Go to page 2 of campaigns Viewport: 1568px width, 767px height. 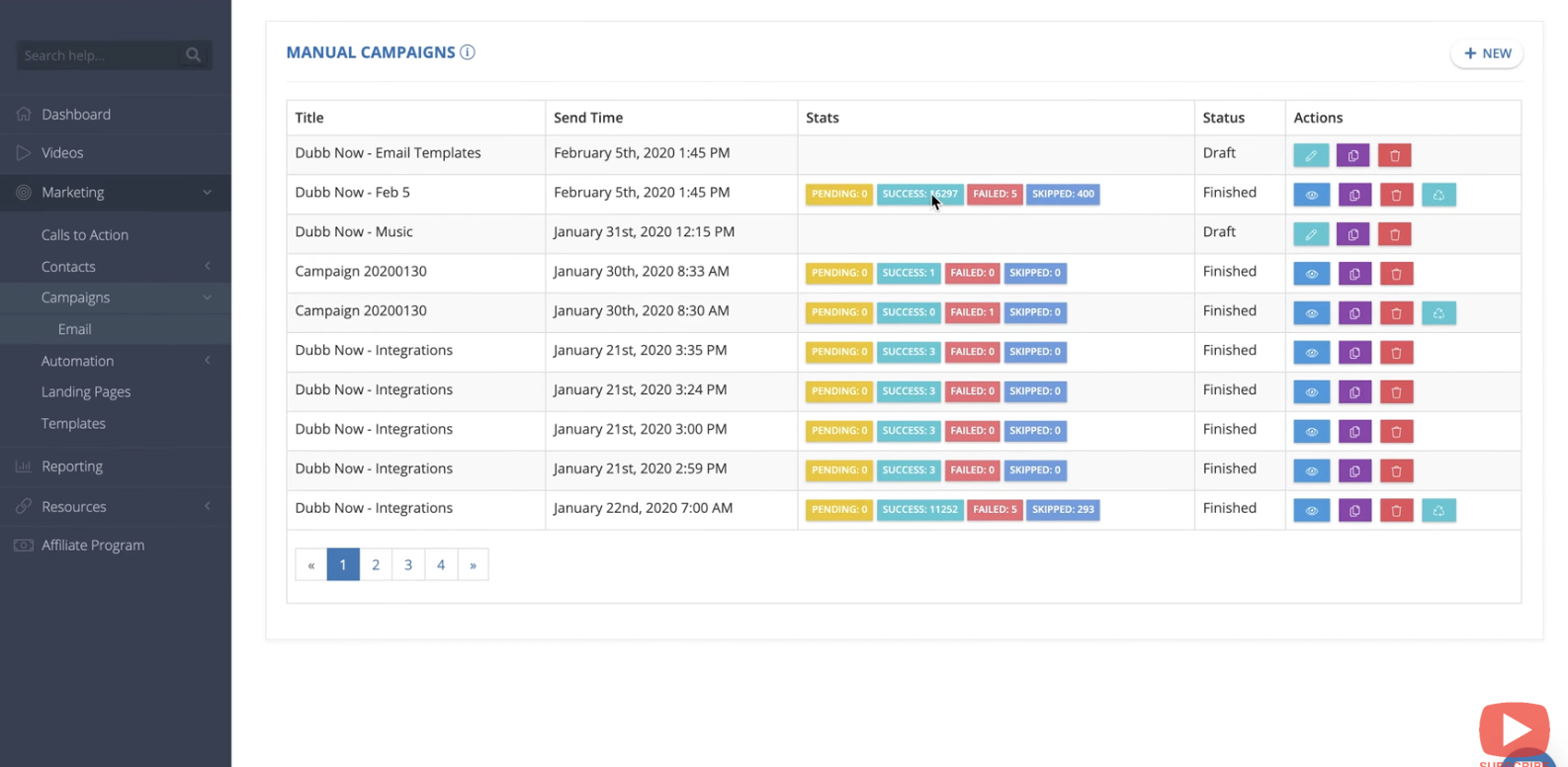pyautogui.click(x=376, y=564)
